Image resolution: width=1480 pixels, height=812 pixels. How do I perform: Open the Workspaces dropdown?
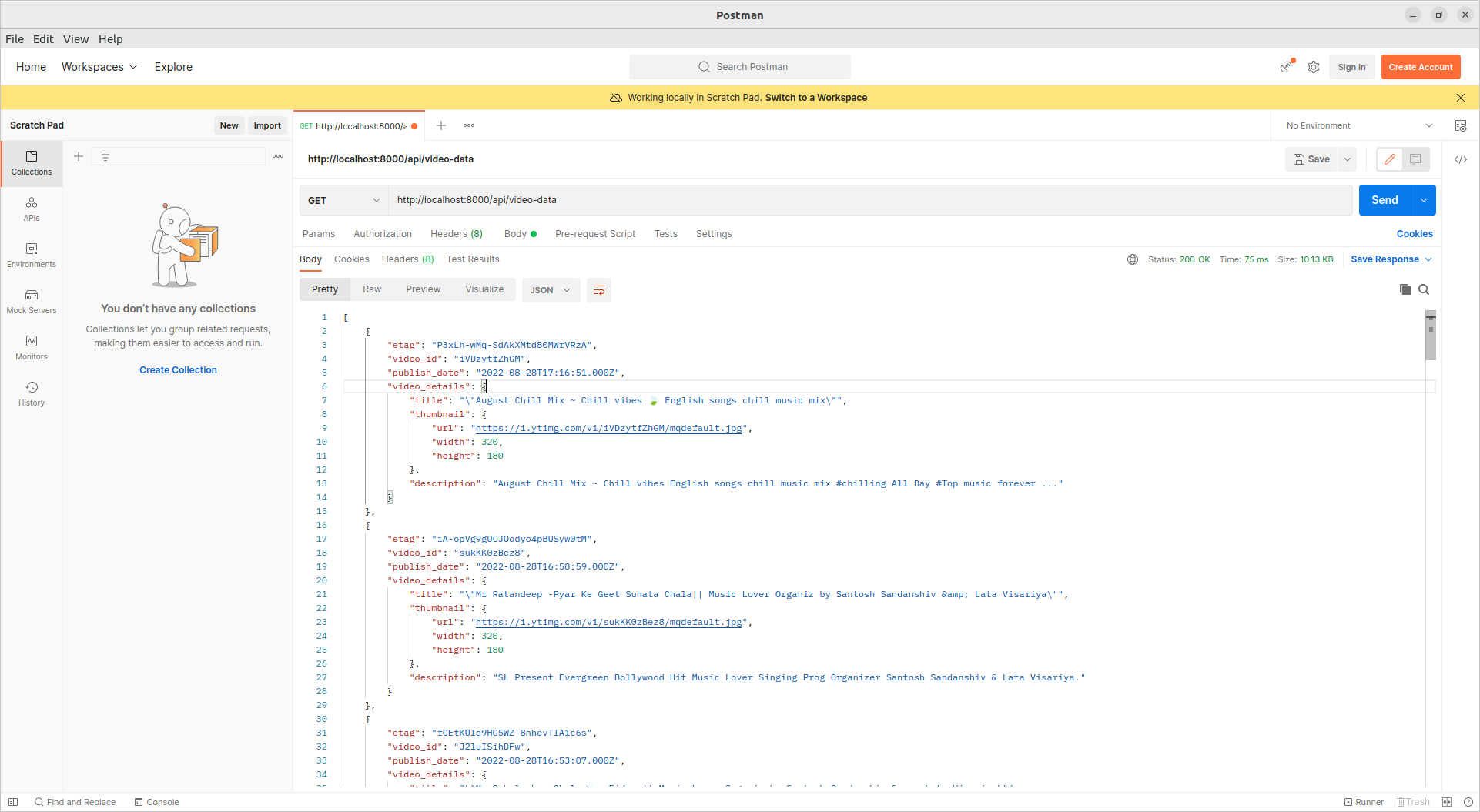point(99,67)
